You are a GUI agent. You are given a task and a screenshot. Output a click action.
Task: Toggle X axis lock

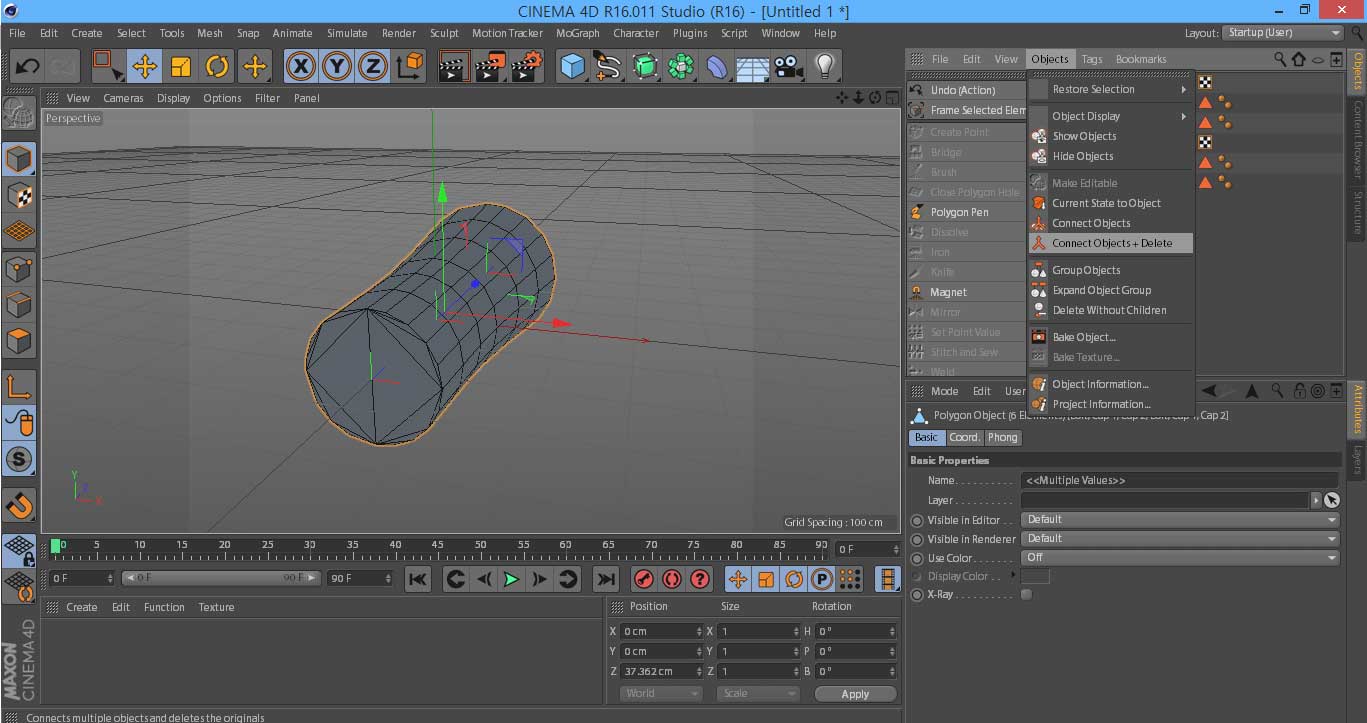click(301, 67)
